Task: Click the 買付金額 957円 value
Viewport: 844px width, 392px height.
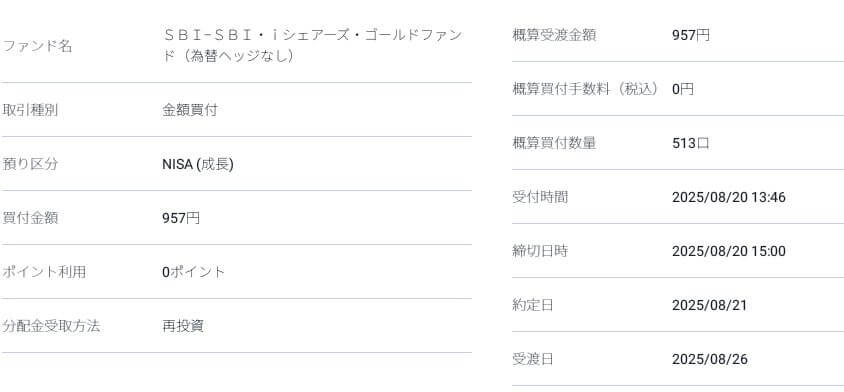Action: point(181,218)
